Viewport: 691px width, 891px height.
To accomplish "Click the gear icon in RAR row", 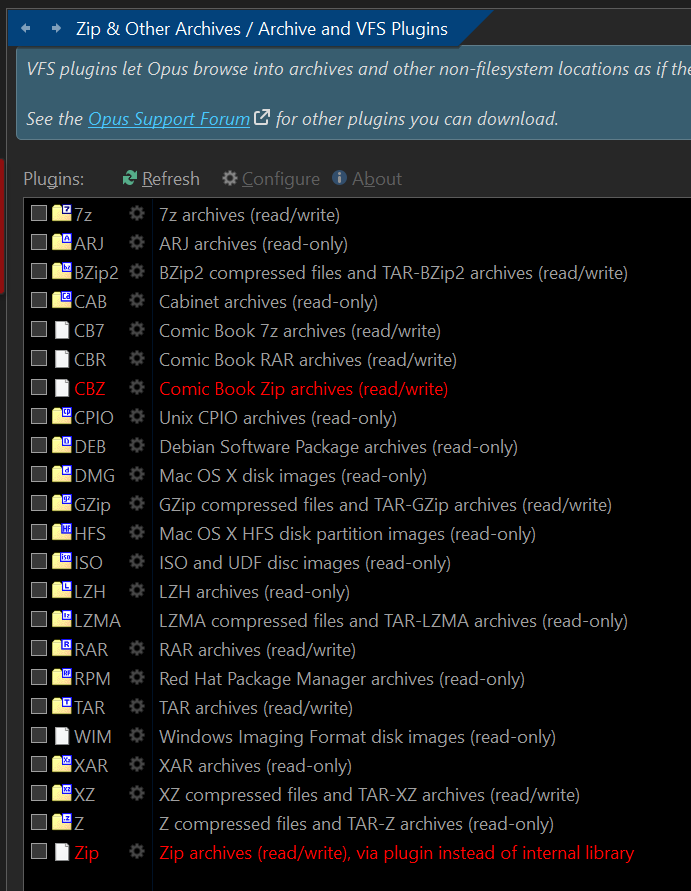I will click(137, 650).
